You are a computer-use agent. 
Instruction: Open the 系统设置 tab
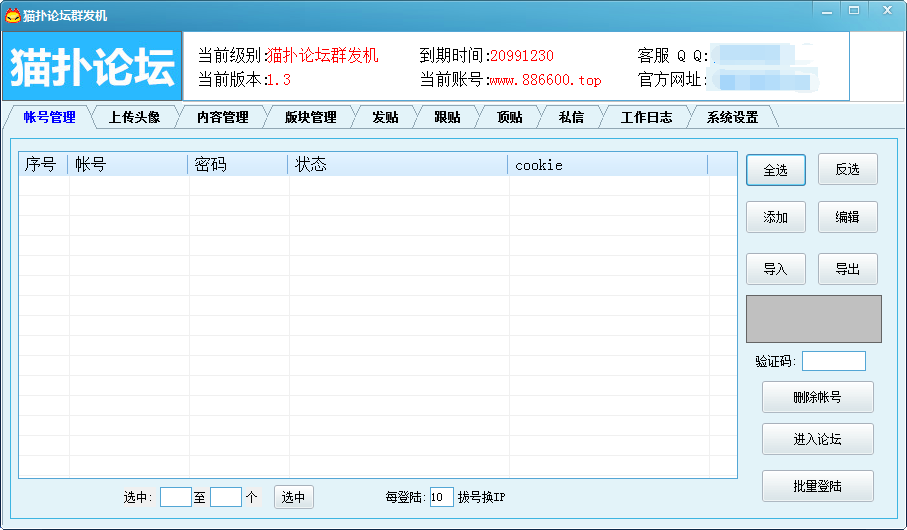[732, 117]
